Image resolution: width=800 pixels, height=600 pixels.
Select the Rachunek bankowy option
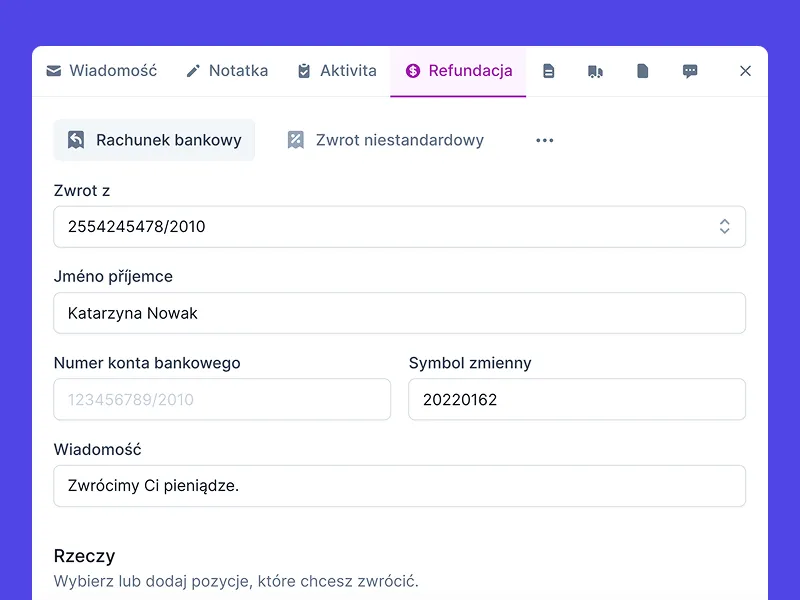tap(154, 140)
